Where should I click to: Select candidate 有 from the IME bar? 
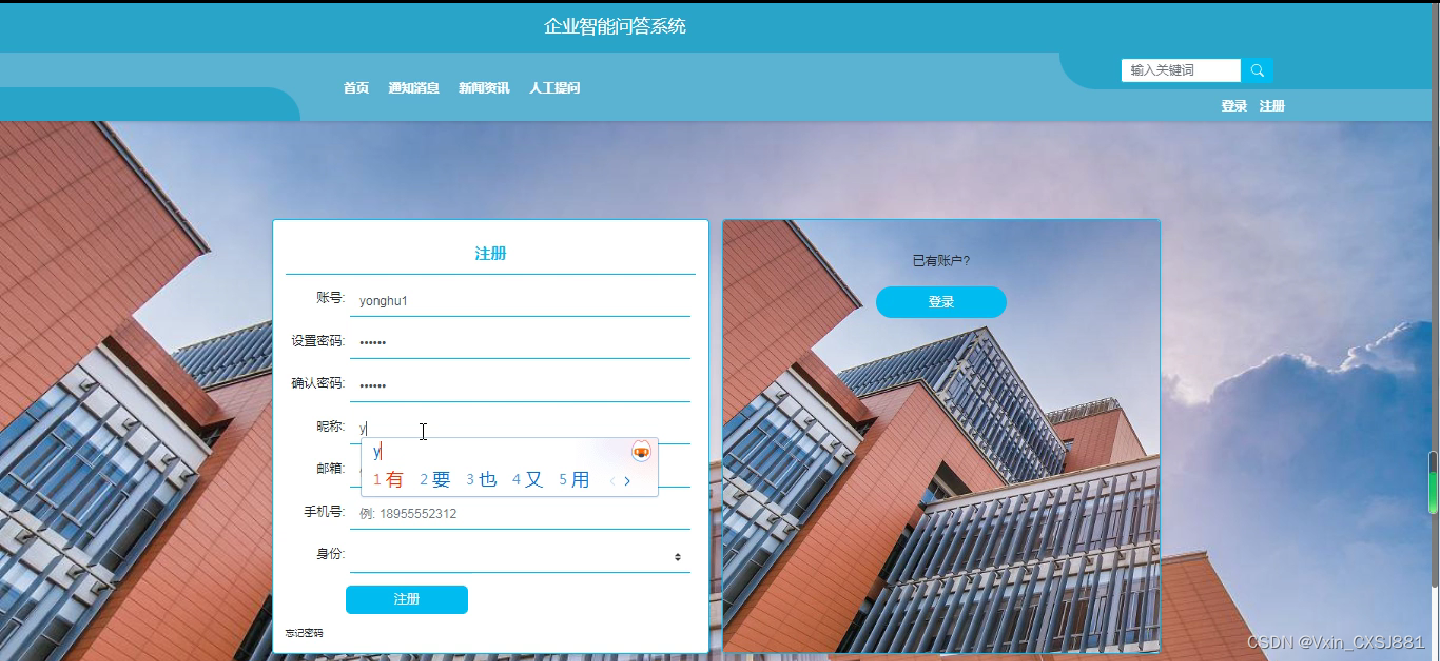click(392, 479)
